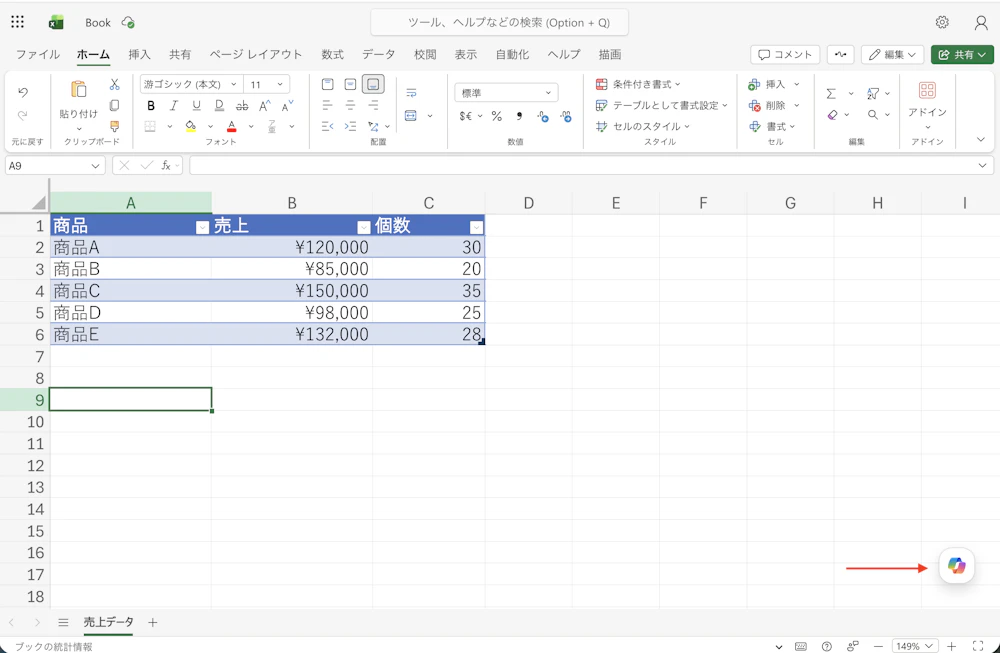Open the 商品 column filter dropdown
The height and width of the screenshot is (653, 1000).
pyautogui.click(x=202, y=227)
